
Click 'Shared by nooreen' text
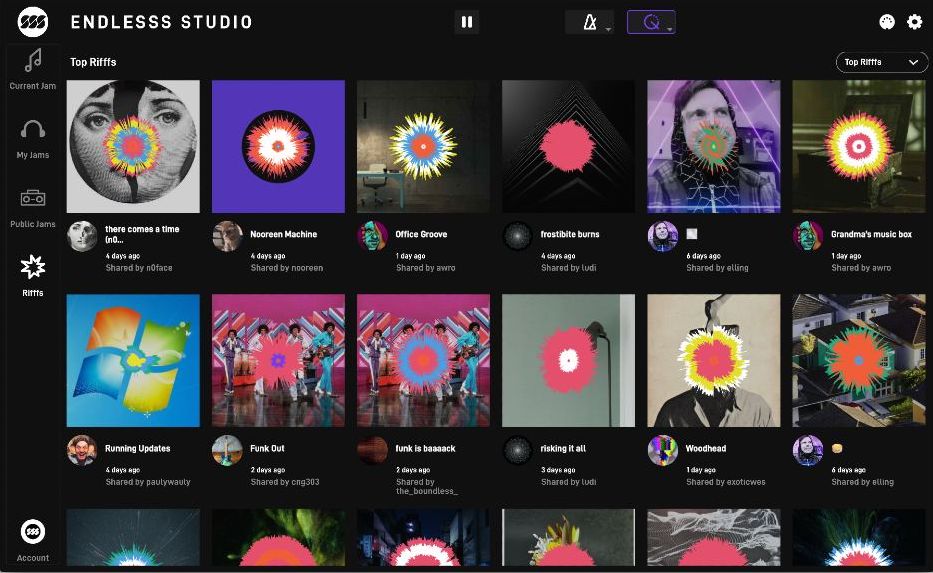pyautogui.click(x=287, y=268)
